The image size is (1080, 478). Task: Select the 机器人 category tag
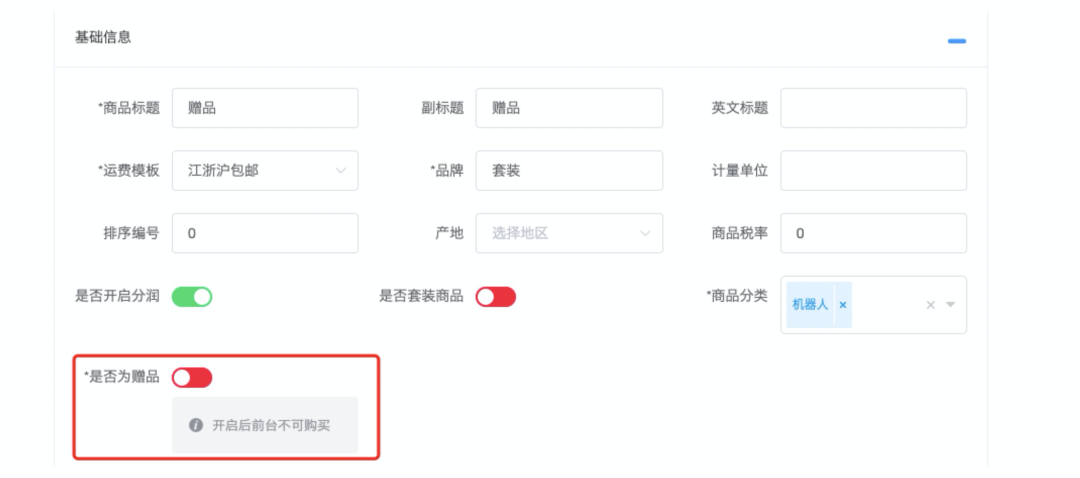(810, 305)
